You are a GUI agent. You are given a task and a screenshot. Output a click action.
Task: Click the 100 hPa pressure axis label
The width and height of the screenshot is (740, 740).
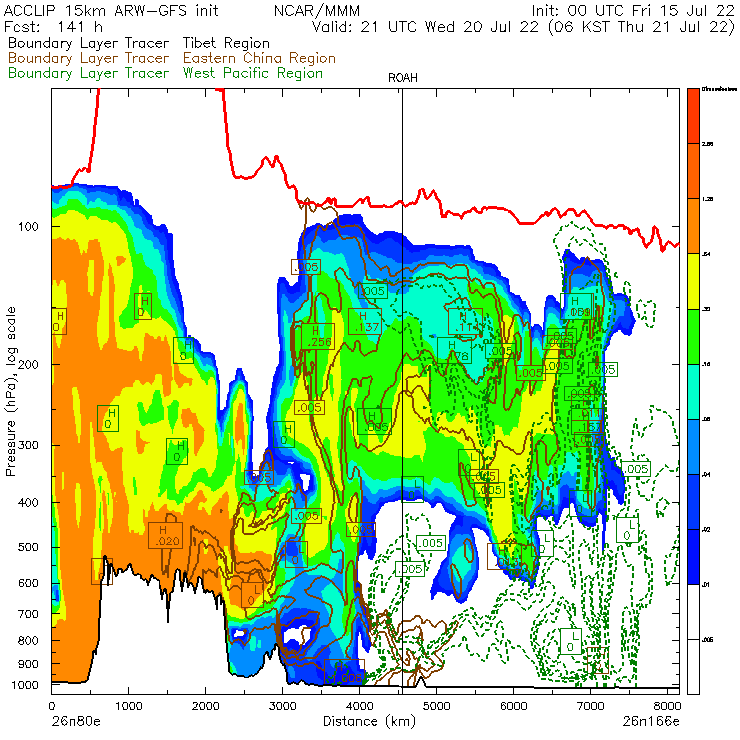tap(28, 227)
